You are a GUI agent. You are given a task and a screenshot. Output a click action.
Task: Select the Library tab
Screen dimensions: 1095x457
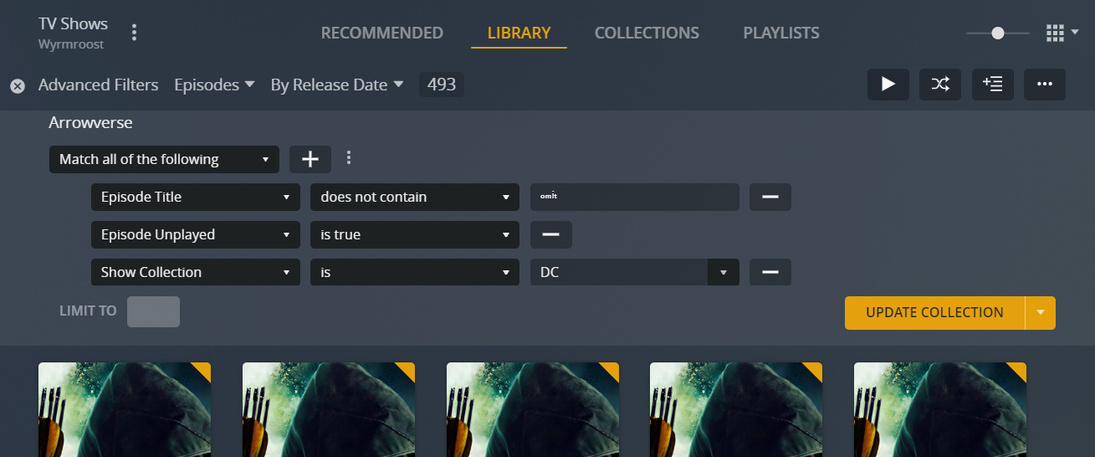[x=519, y=33]
